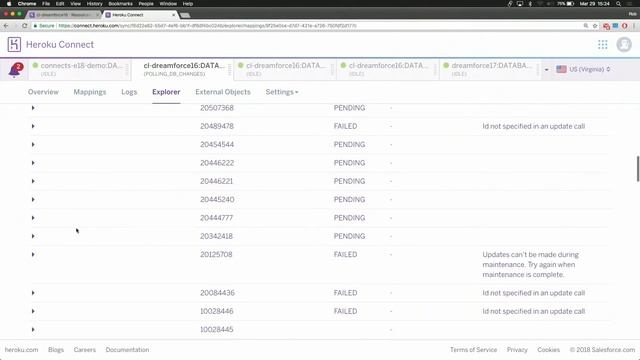Open the Terms of Service link
The width and height of the screenshot is (640, 360).
click(473, 350)
